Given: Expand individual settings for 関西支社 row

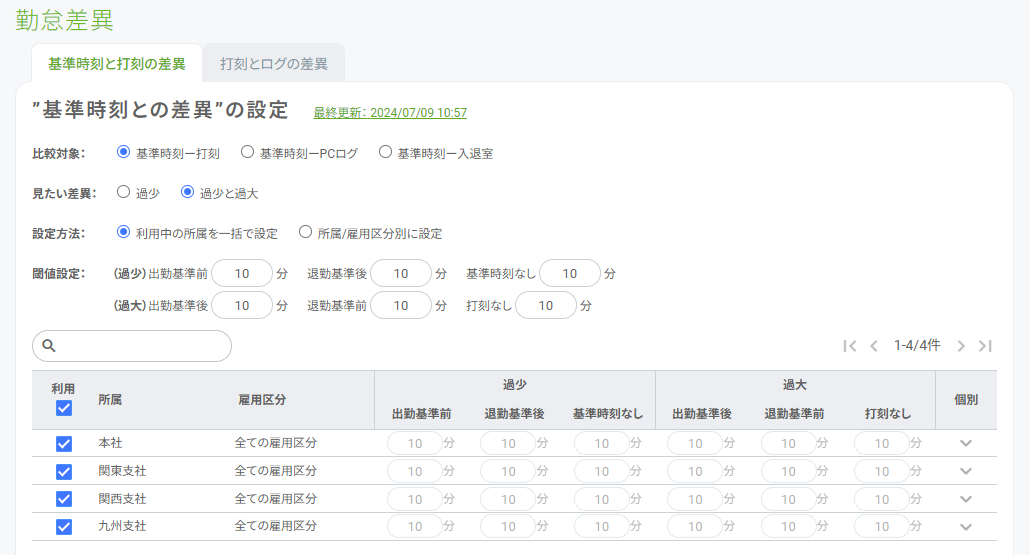Looking at the screenshot, I should [x=965, y=499].
